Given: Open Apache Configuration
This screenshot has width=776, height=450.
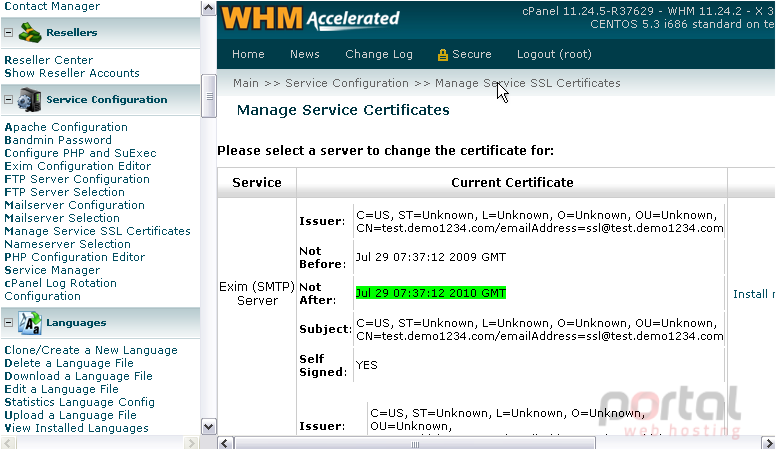Looking at the screenshot, I should coord(66,127).
